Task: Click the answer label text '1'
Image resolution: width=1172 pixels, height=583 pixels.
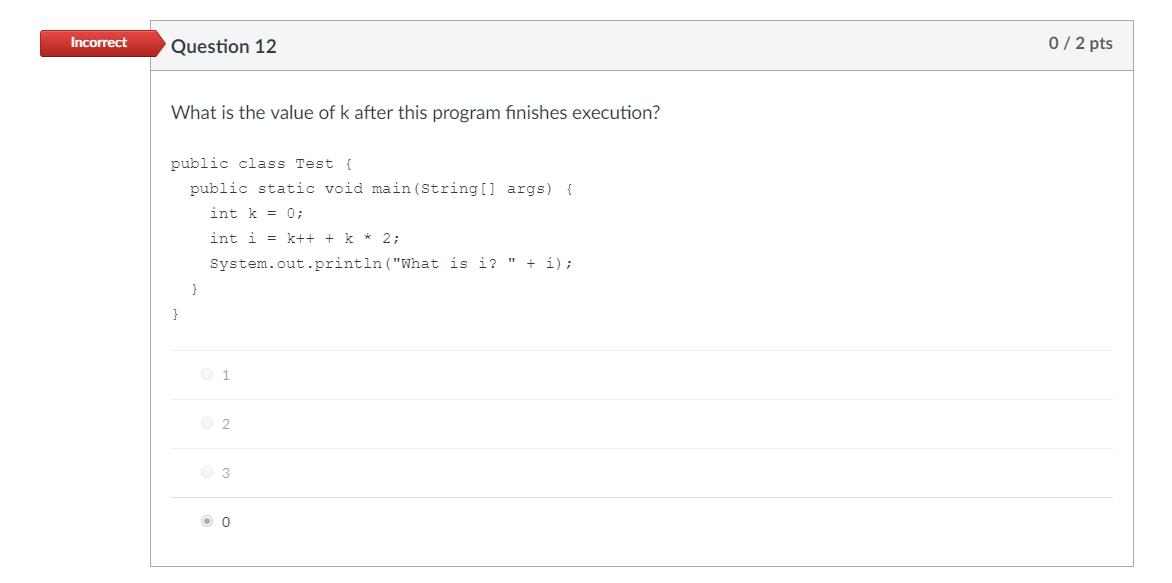Action: coord(226,376)
